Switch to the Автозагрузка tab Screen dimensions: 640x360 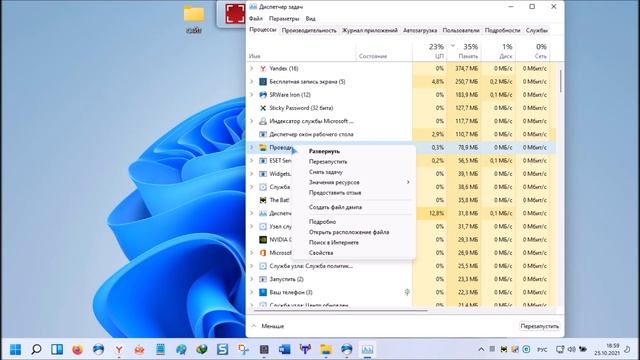pos(420,30)
